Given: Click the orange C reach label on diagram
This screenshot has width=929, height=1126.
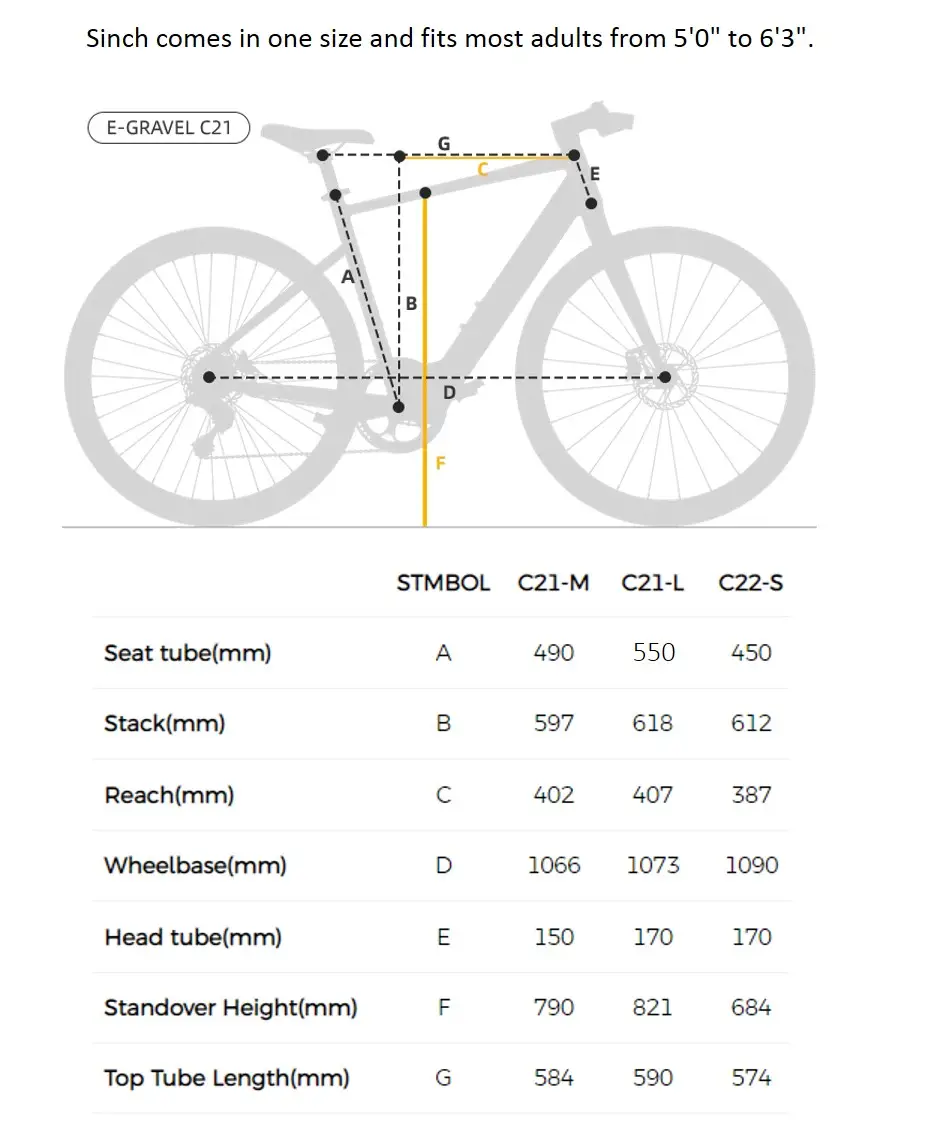Looking at the screenshot, I should click(x=482, y=170).
